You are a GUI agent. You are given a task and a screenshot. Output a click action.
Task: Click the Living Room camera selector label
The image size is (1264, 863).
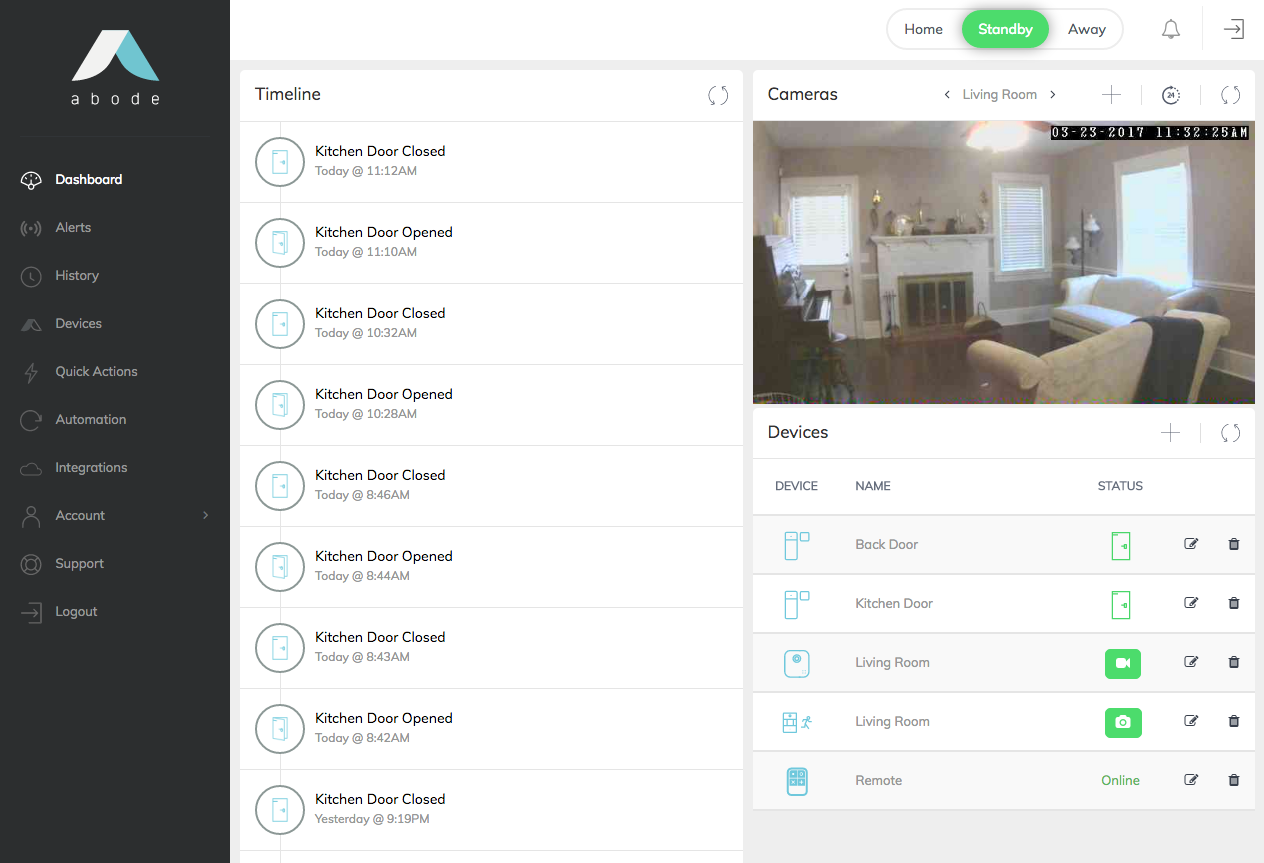pos(999,95)
